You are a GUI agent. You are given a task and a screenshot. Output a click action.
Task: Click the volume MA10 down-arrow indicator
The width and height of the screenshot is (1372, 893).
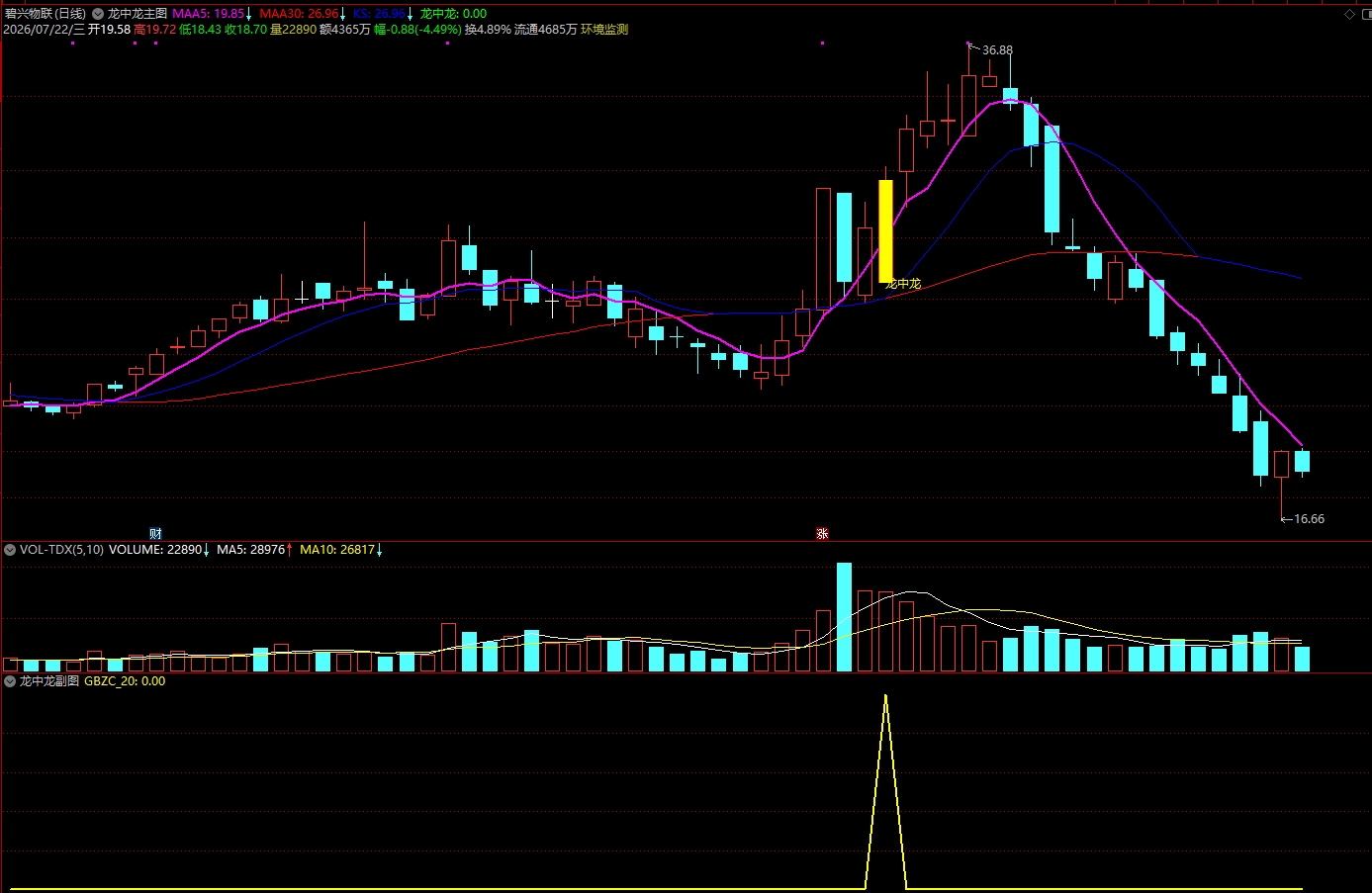coord(379,550)
